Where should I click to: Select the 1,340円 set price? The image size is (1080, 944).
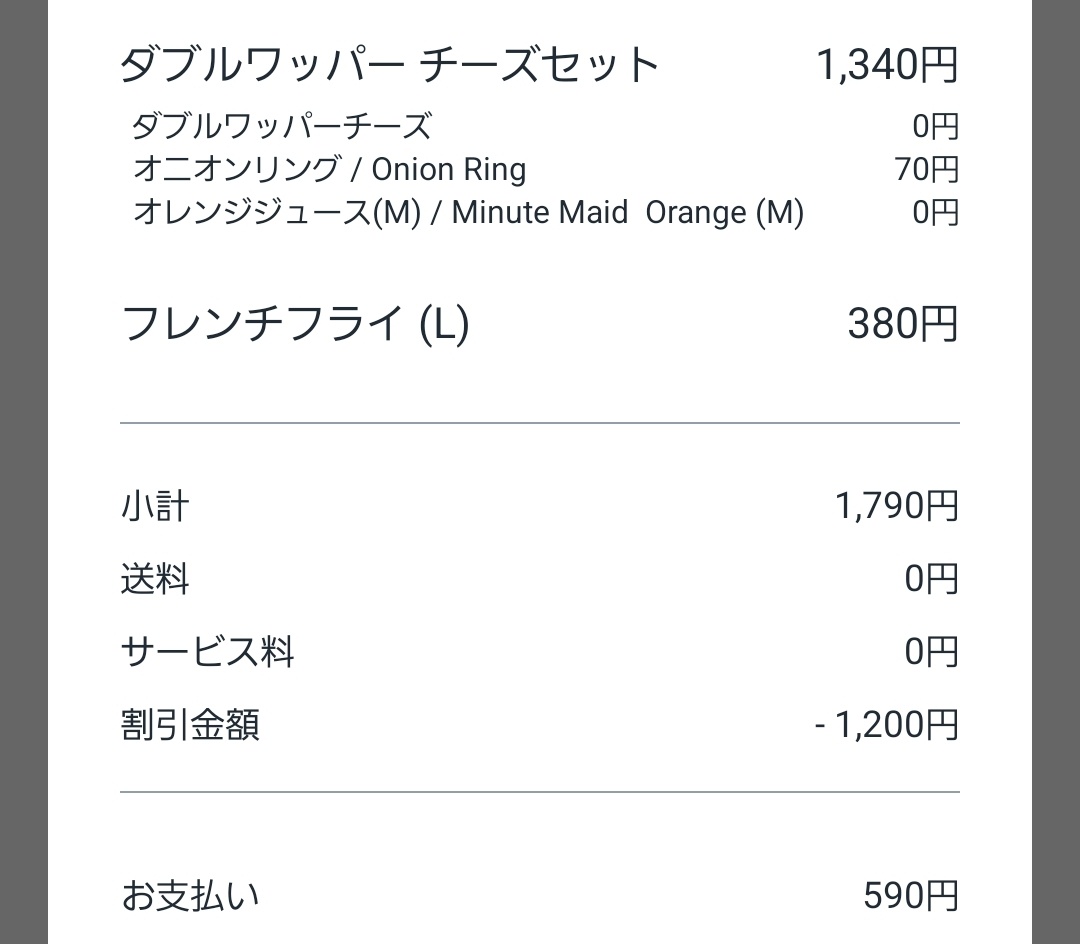point(887,66)
